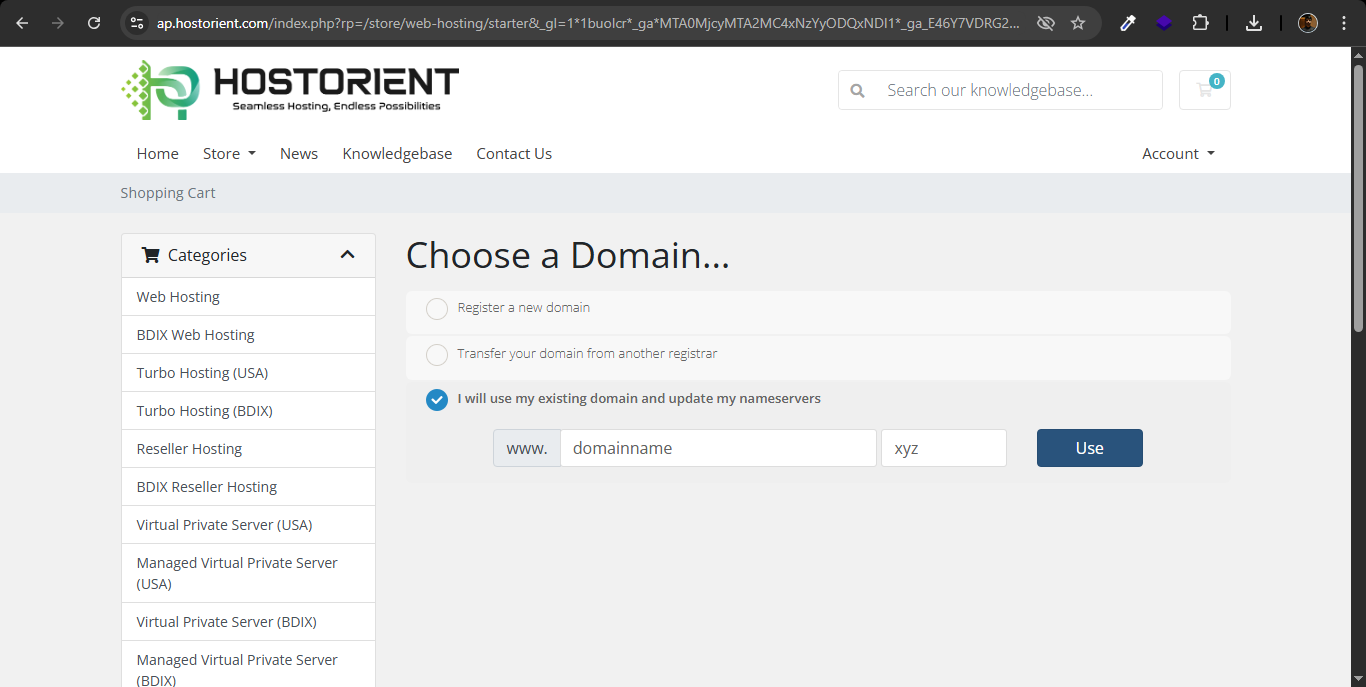Open the Turbo Hosting (USA) category

tap(202, 373)
